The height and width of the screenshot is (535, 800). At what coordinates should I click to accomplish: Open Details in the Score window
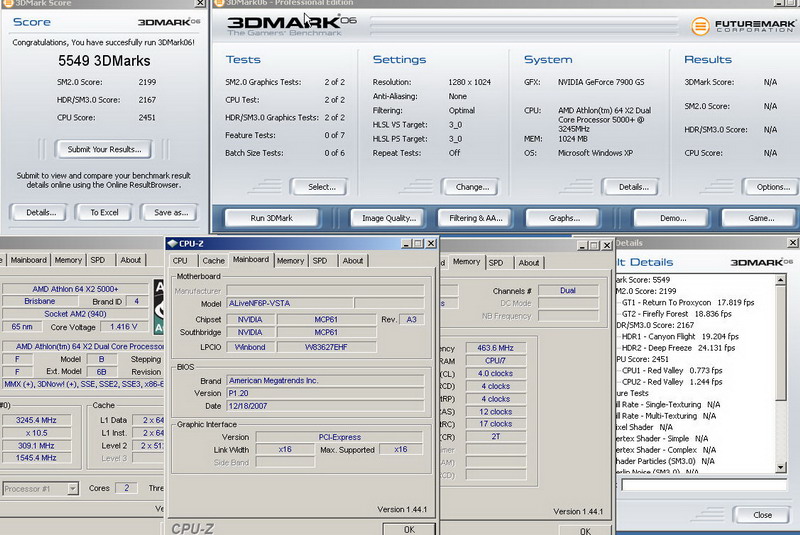coord(38,213)
